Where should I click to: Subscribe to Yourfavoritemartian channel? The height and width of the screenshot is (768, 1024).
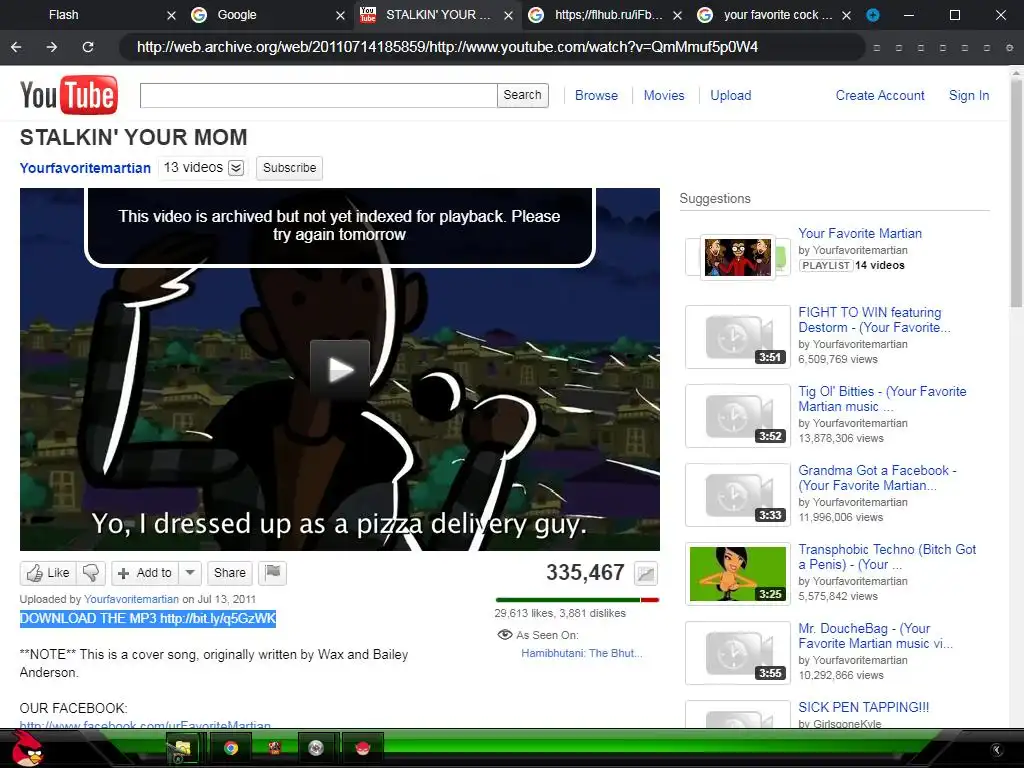(x=289, y=168)
